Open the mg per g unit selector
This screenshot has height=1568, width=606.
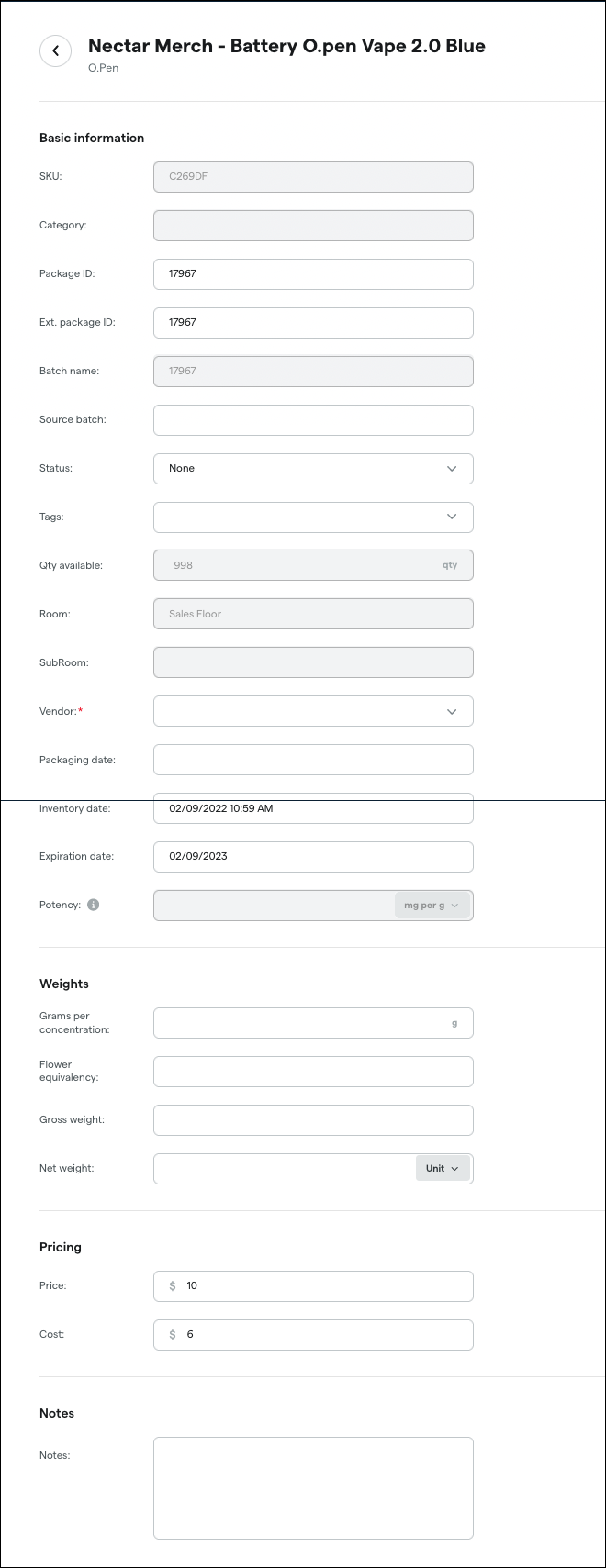pyautogui.click(x=431, y=905)
